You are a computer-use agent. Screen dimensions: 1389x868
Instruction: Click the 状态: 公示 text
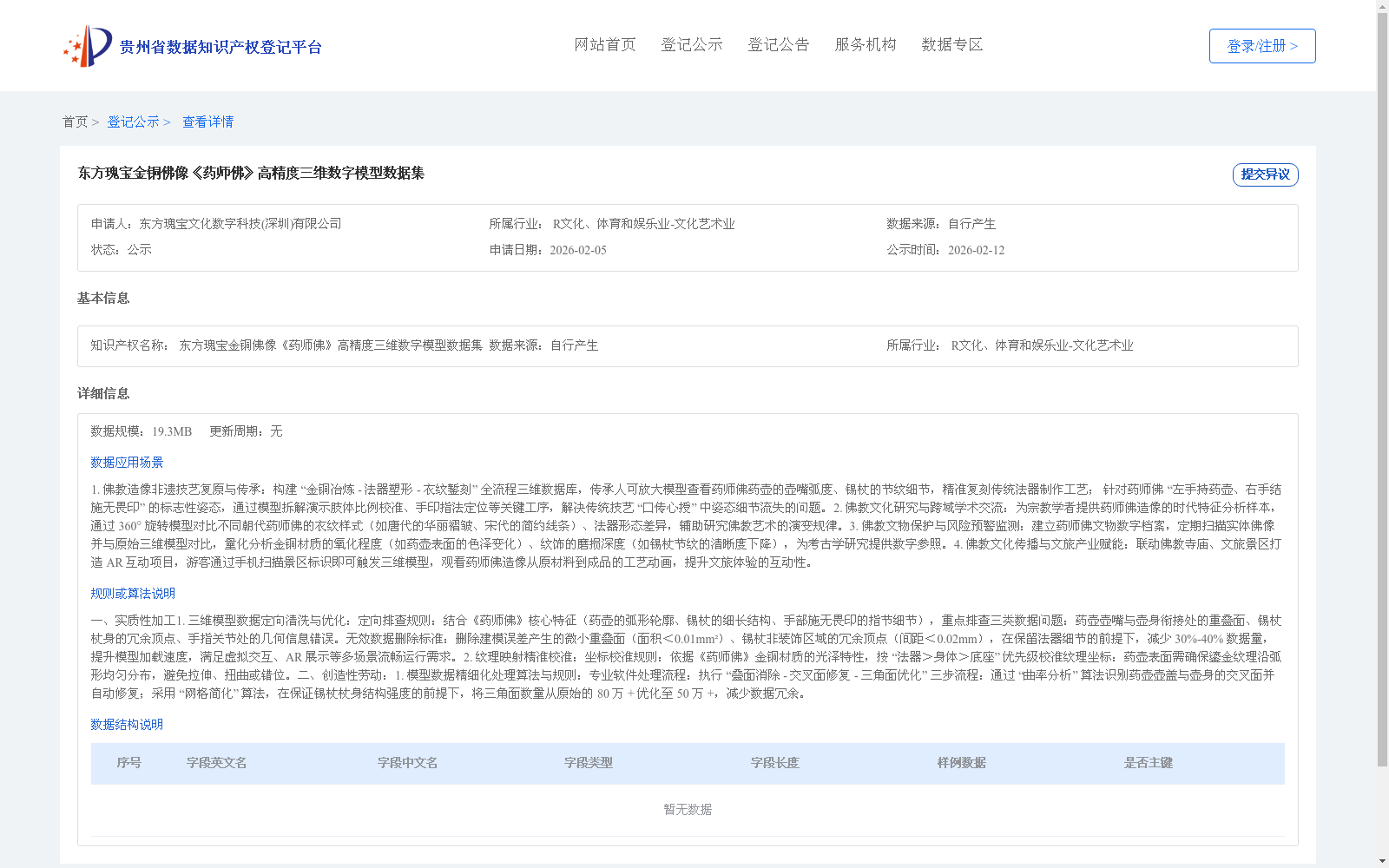[122, 250]
